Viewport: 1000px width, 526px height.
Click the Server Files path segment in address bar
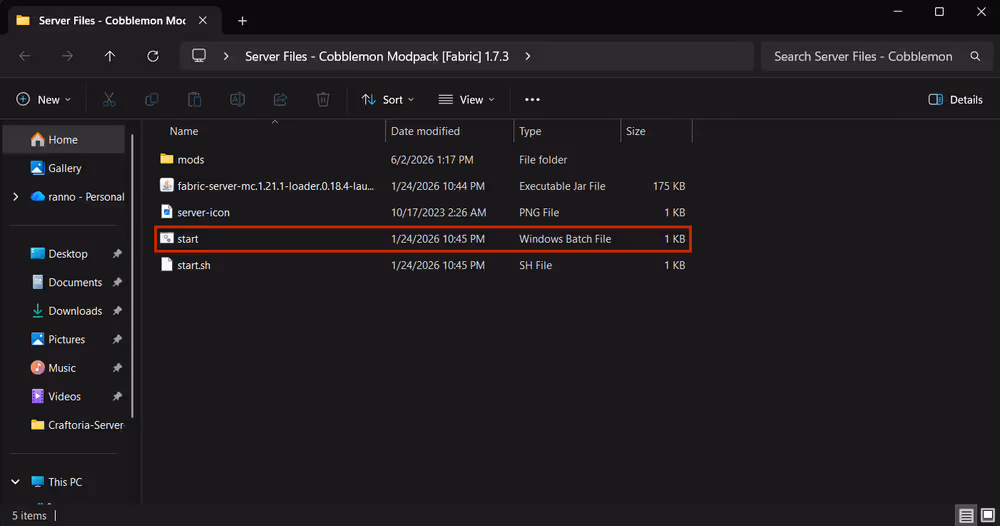coord(377,56)
